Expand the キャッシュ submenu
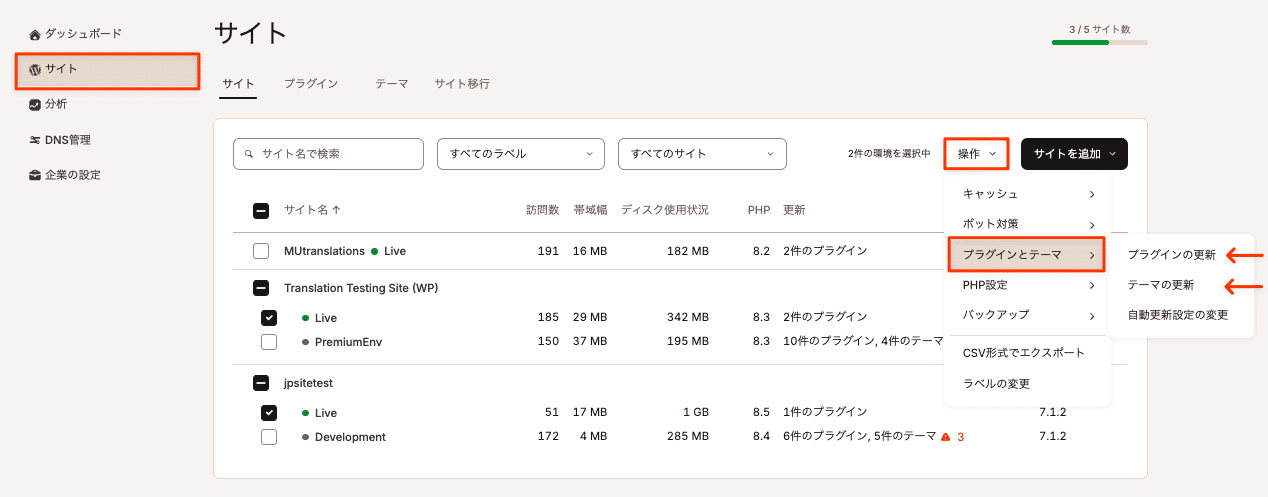The height and width of the screenshot is (497, 1268). tap(1028, 194)
